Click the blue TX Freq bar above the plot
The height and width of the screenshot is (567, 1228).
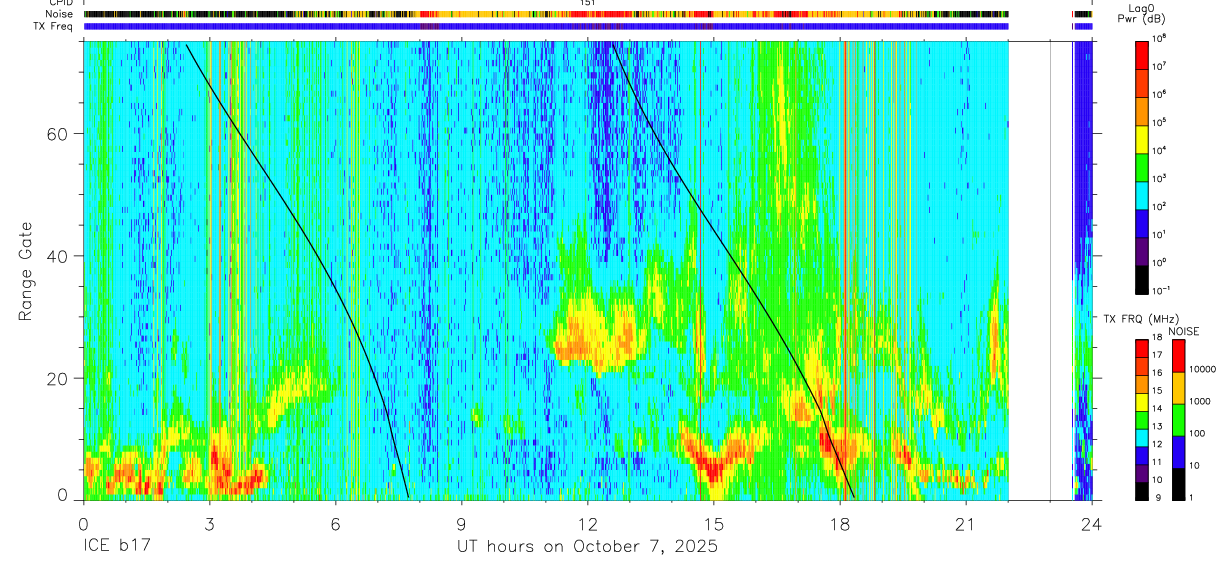pyautogui.click(x=546, y=26)
